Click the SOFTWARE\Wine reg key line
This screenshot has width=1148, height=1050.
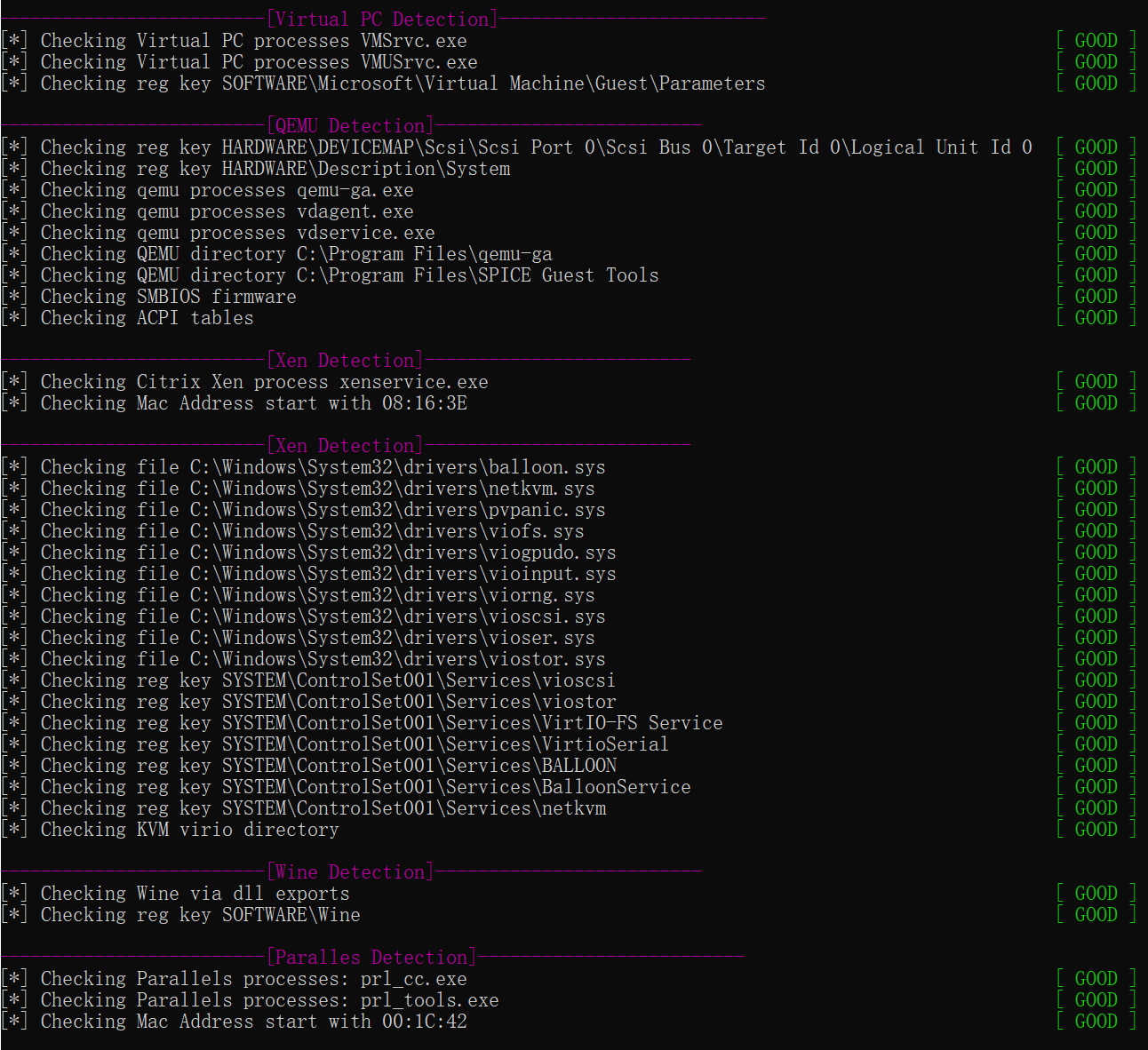pos(180,915)
